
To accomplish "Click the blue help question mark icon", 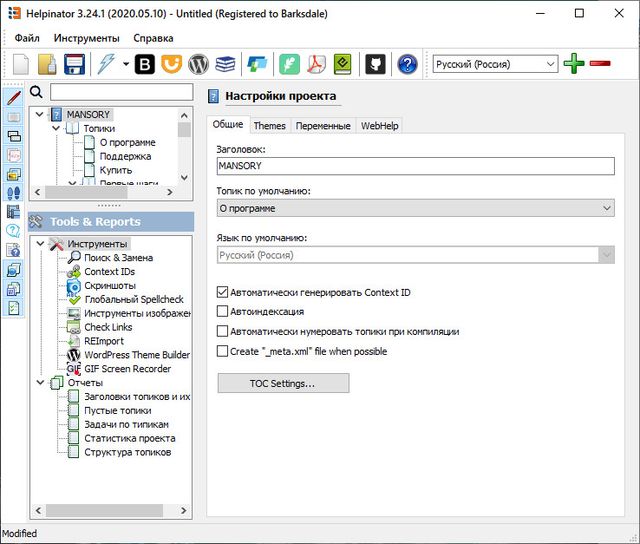I will coord(407,65).
